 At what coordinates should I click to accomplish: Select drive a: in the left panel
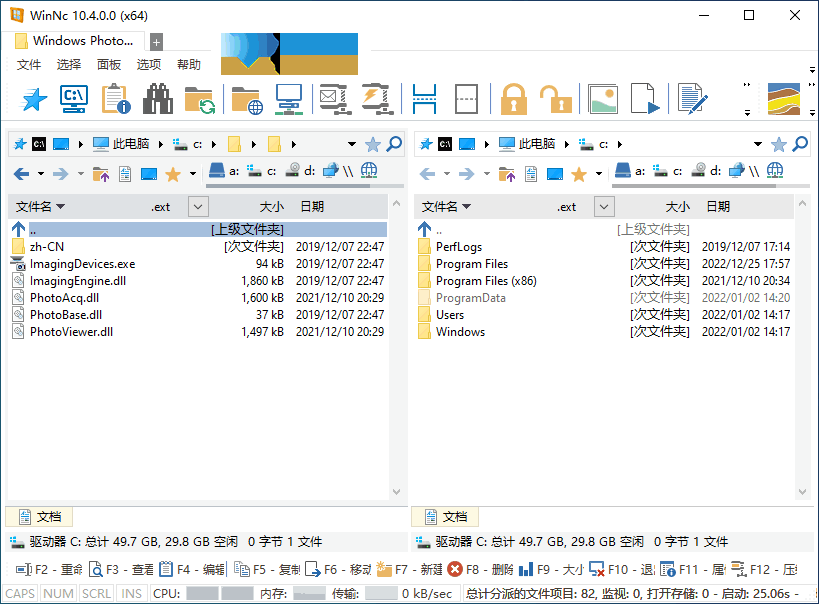224,171
